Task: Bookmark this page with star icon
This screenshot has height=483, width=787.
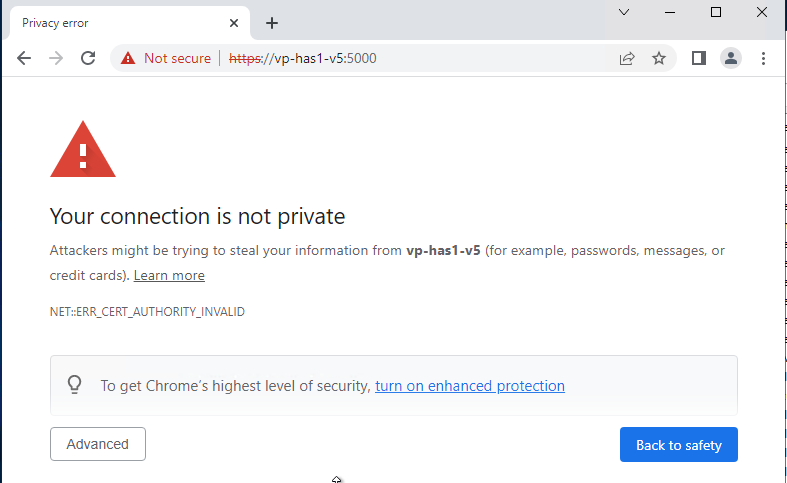Action: click(x=659, y=58)
